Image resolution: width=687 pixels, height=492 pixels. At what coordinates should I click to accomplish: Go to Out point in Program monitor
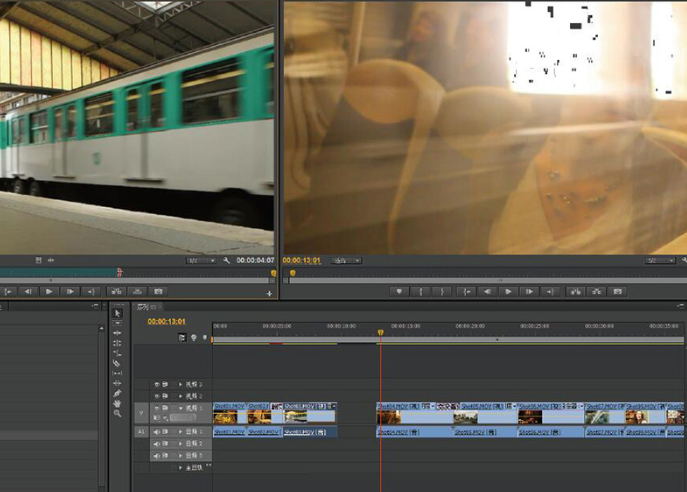pyautogui.click(x=550, y=291)
